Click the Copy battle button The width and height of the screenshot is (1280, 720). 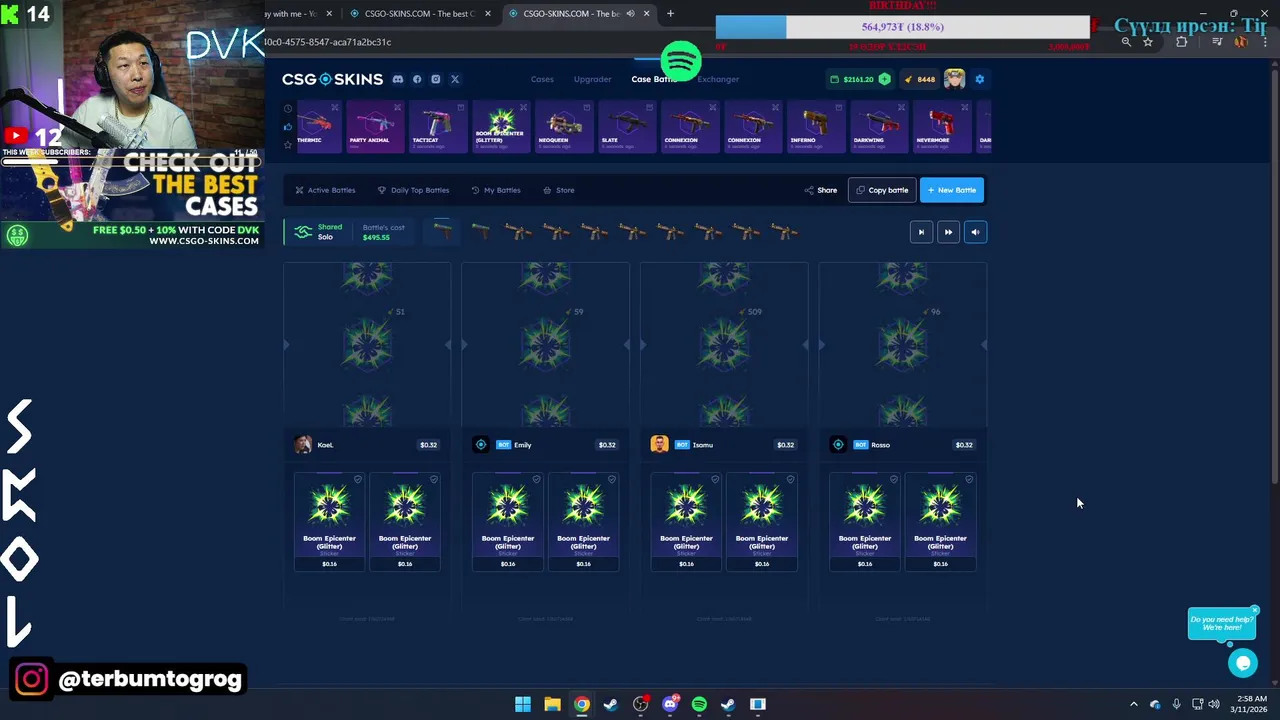pyautogui.click(x=882, y=190)
